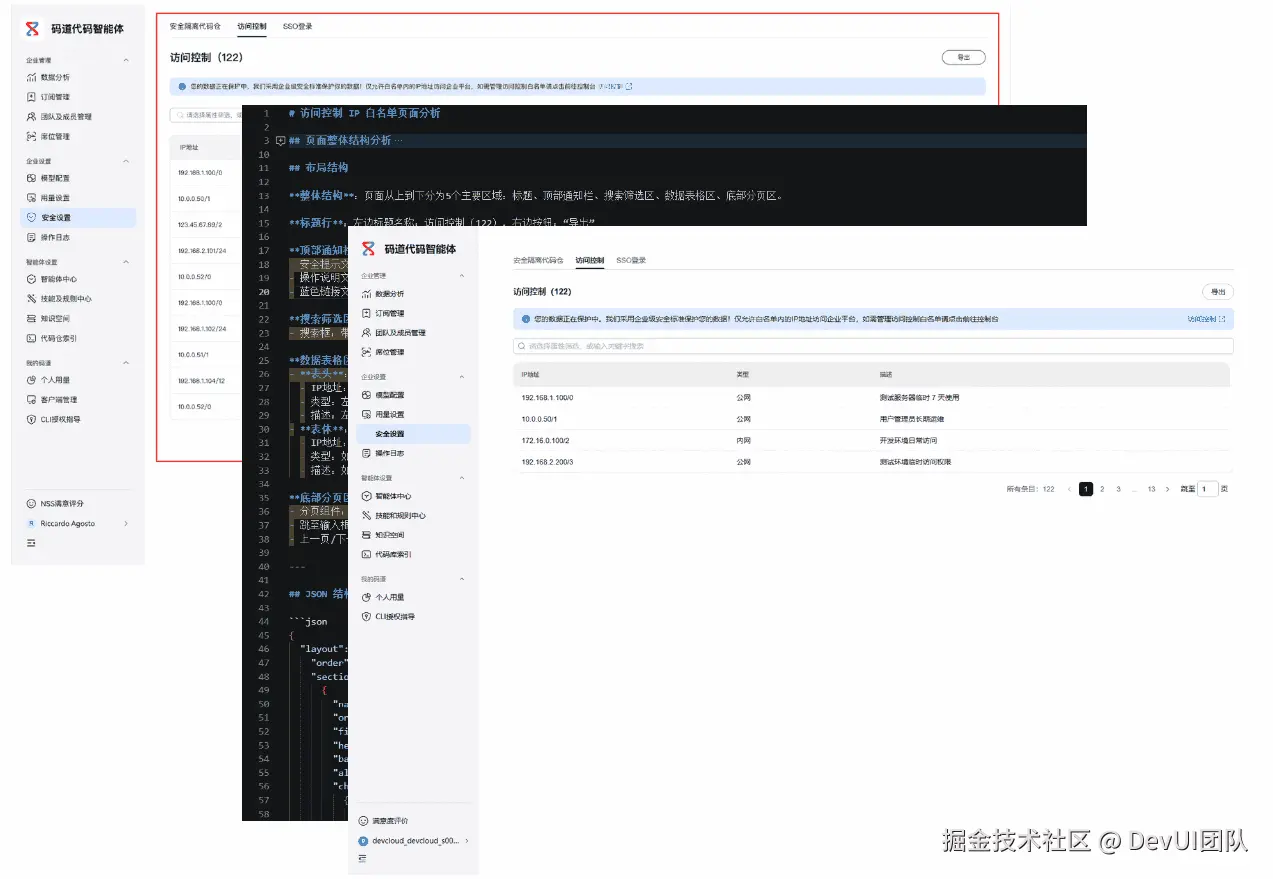Click 满意度评价 smiley icon in front window
The image size is (1273, 879).
364,821
